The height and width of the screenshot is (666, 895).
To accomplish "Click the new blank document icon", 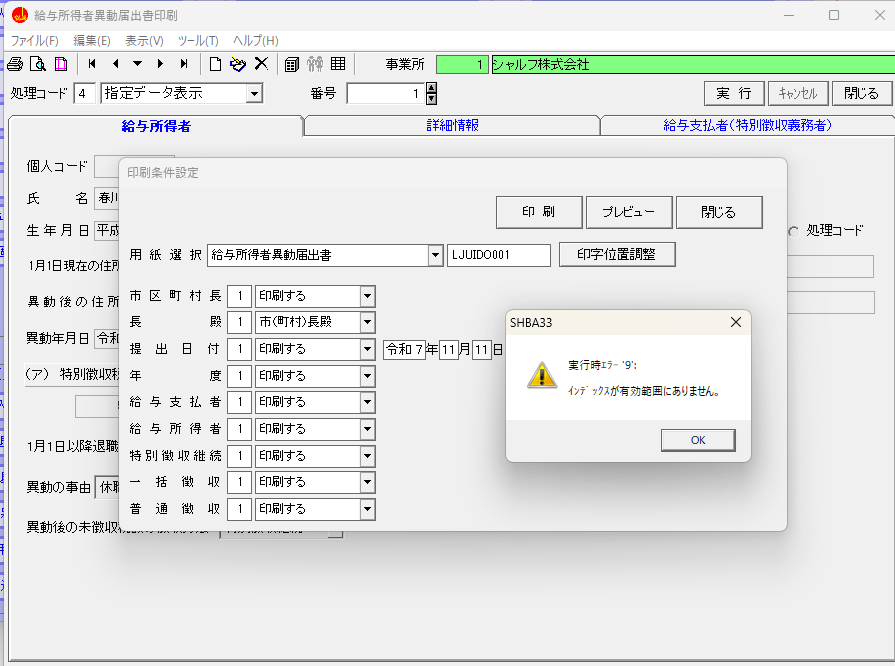I will [215, 64].
